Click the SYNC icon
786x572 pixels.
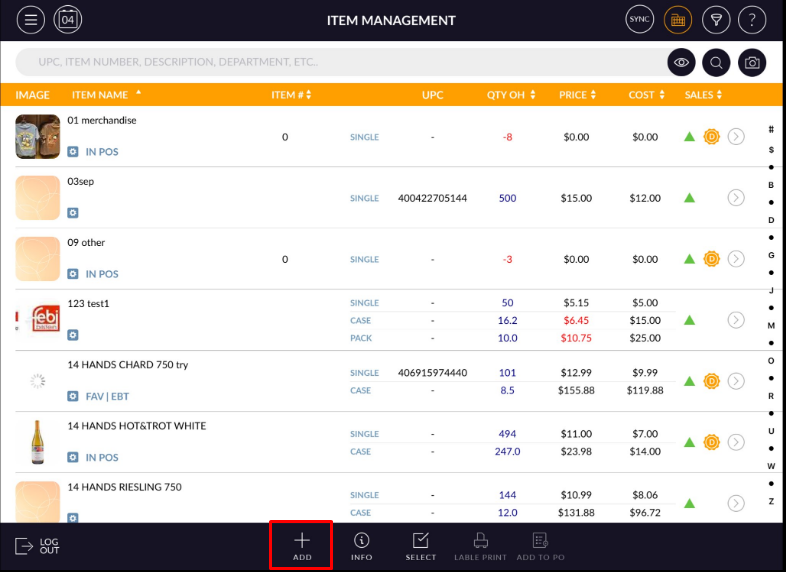tap(639, 19)
